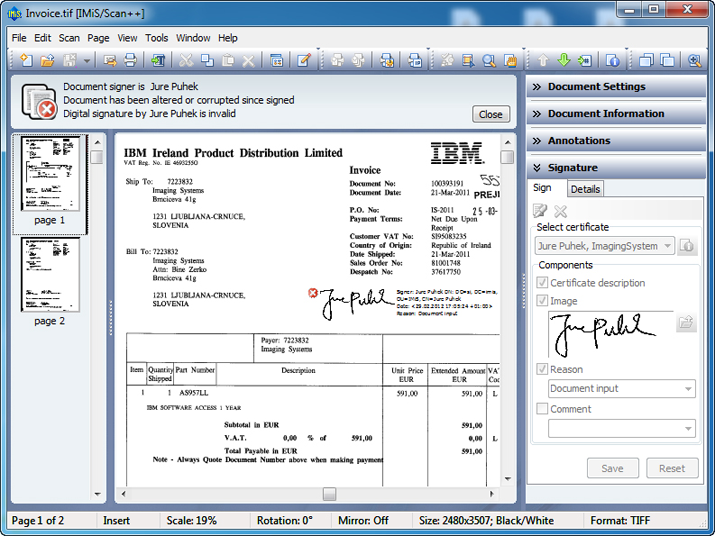View certificate details icon beside certificate dropdown
This screenshot has width=715, height=536.
pos(687,246)
